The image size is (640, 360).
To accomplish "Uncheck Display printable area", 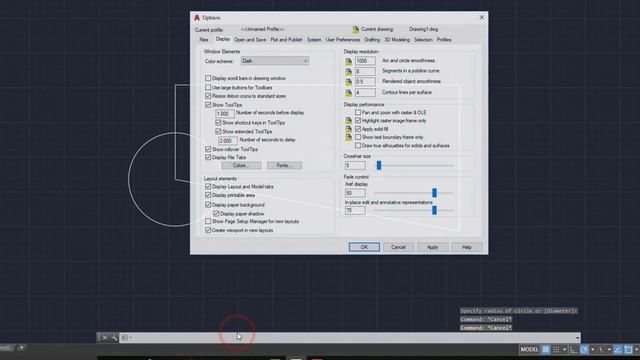I will [x=208, y=195].
